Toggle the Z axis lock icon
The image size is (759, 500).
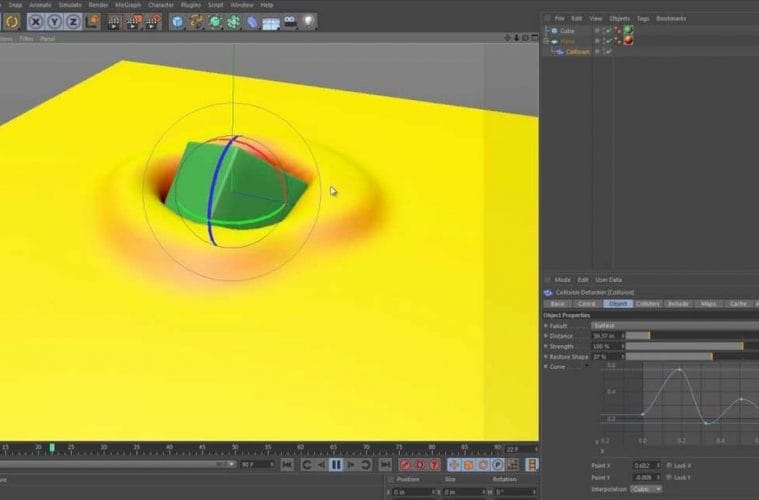tap(72, 21)
